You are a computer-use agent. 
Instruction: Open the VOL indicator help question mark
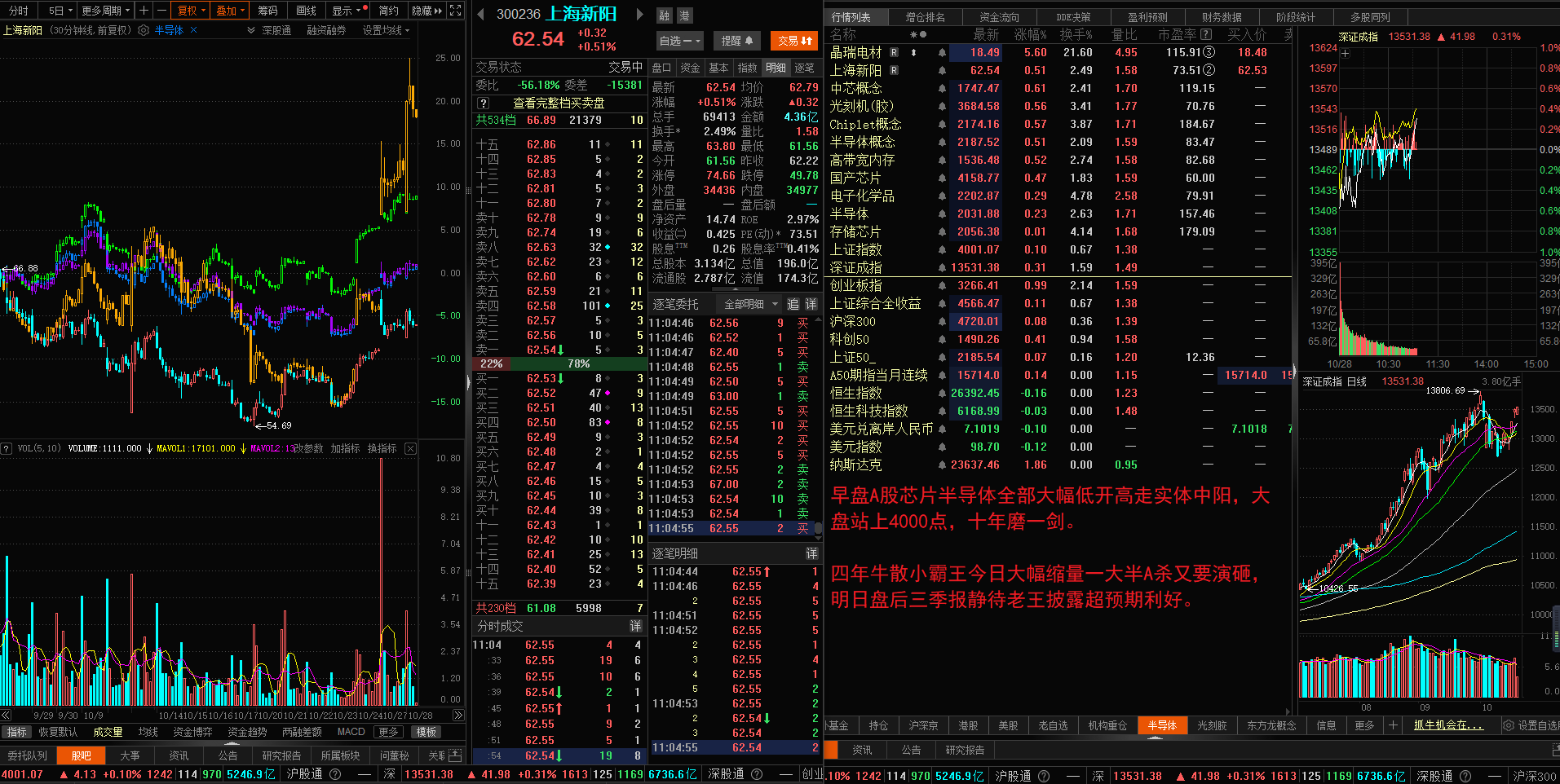pos(7,448)
